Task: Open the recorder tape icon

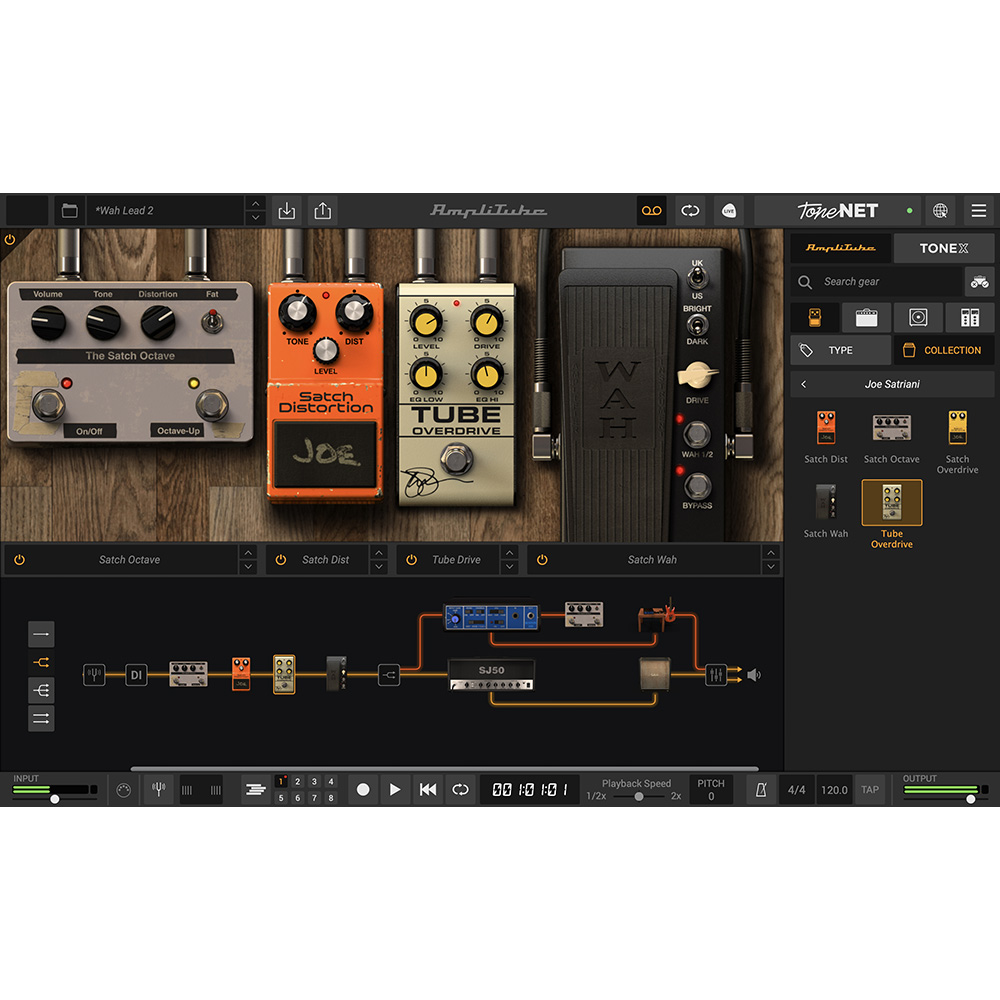Action: pos(651,210)
